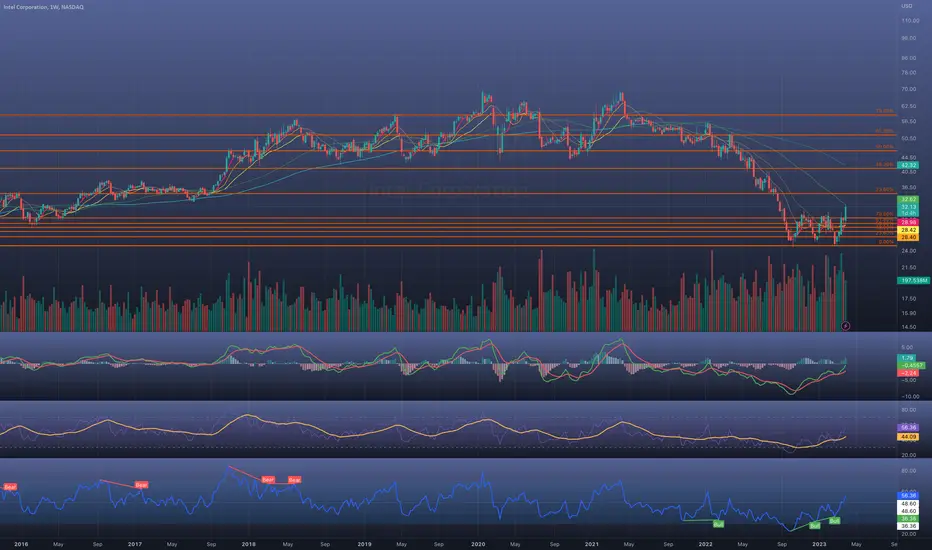Image resolution: width=932 pixels, height=550 pixels.
Task: Click the 197.538M volume label
Action: pos(913,280)
